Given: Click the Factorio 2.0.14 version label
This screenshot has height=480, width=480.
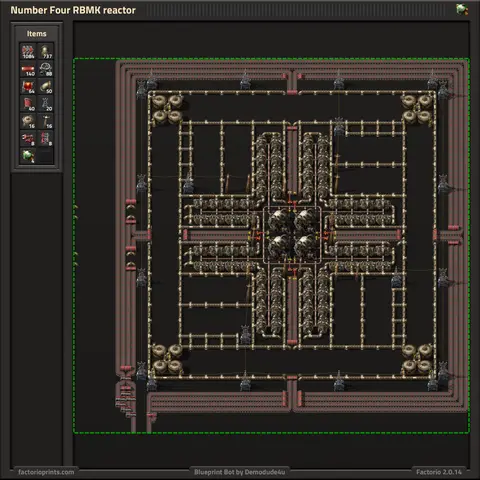Looking at the screenshot, I should (439, 472).
